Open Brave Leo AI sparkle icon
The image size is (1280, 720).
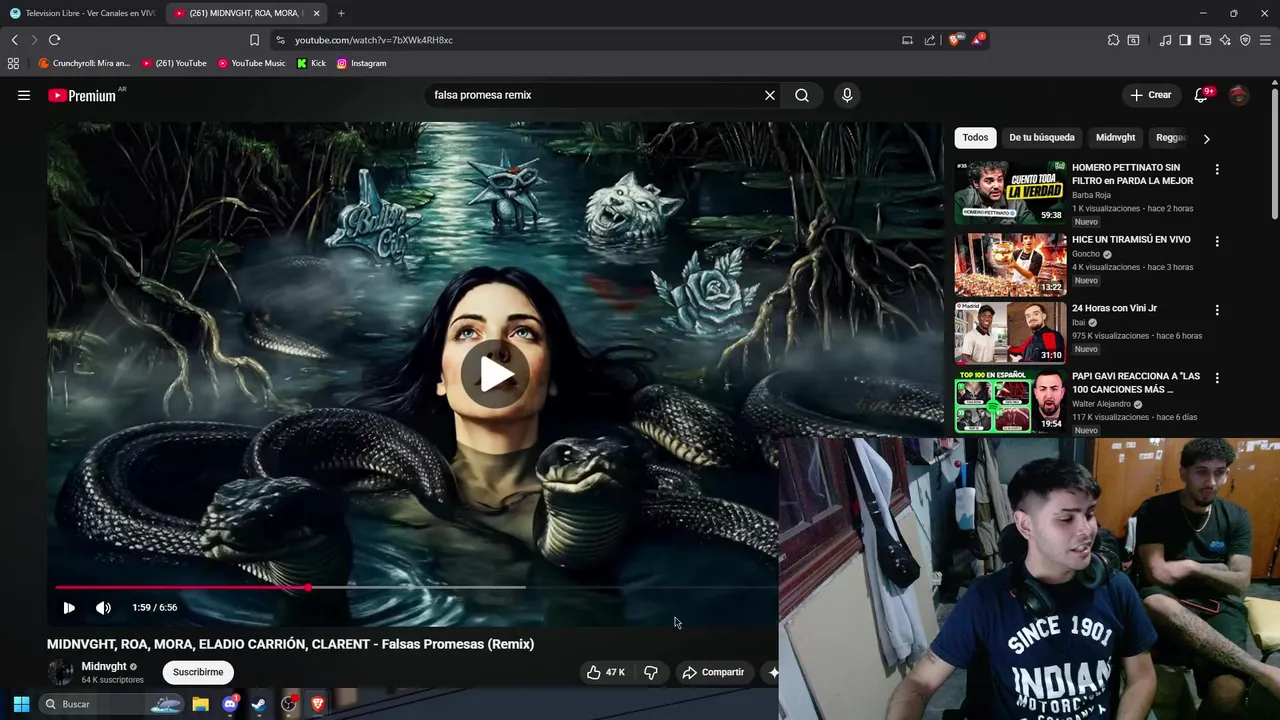click(1225, 40)
